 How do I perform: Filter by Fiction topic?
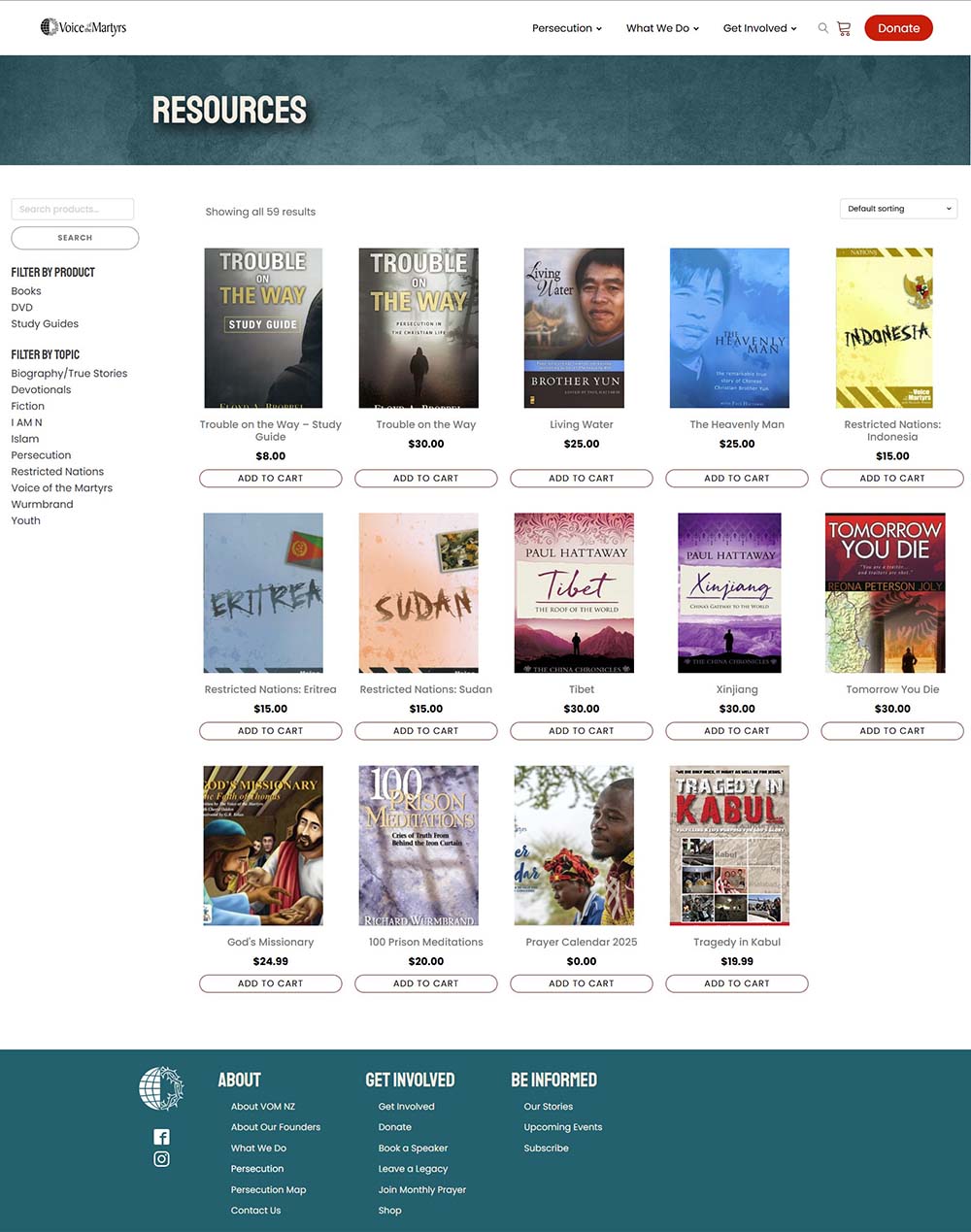click(27, 407)
